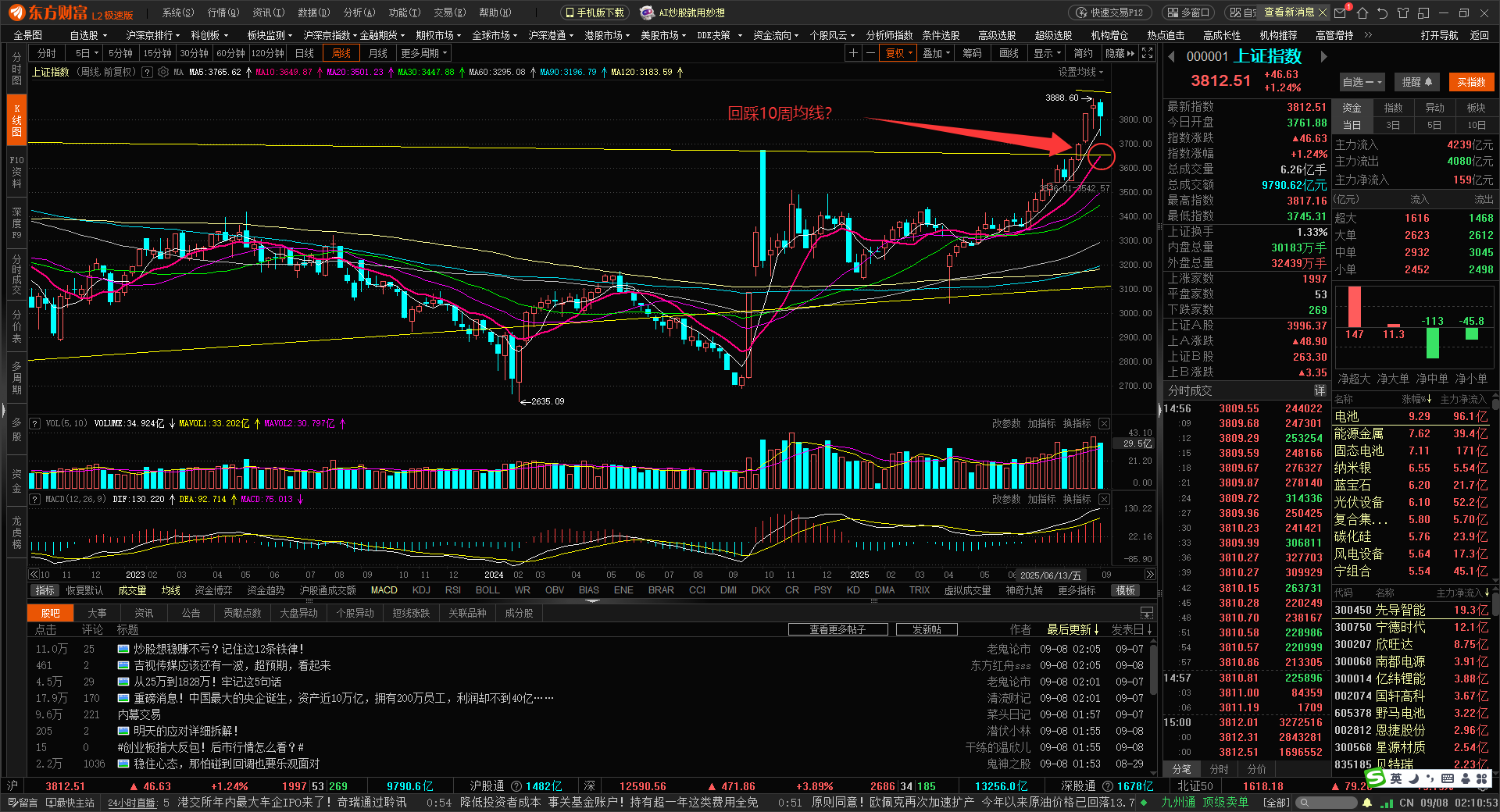Open post 炒股想稳赚不亏？记住这12条铁律！
Screen dimensions: 1500x812
tap(218, 649)
